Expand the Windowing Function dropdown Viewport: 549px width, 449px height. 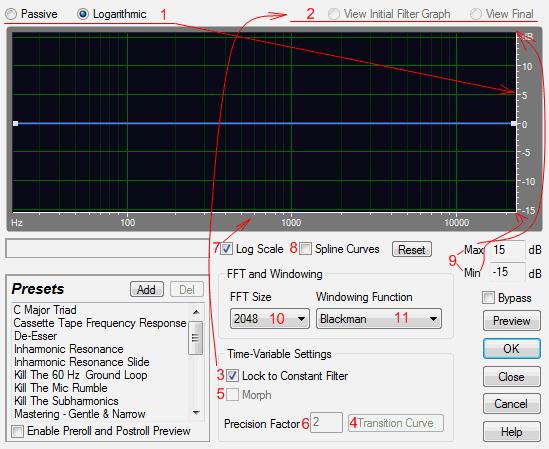pyautogui.click(x=379, y=319)
